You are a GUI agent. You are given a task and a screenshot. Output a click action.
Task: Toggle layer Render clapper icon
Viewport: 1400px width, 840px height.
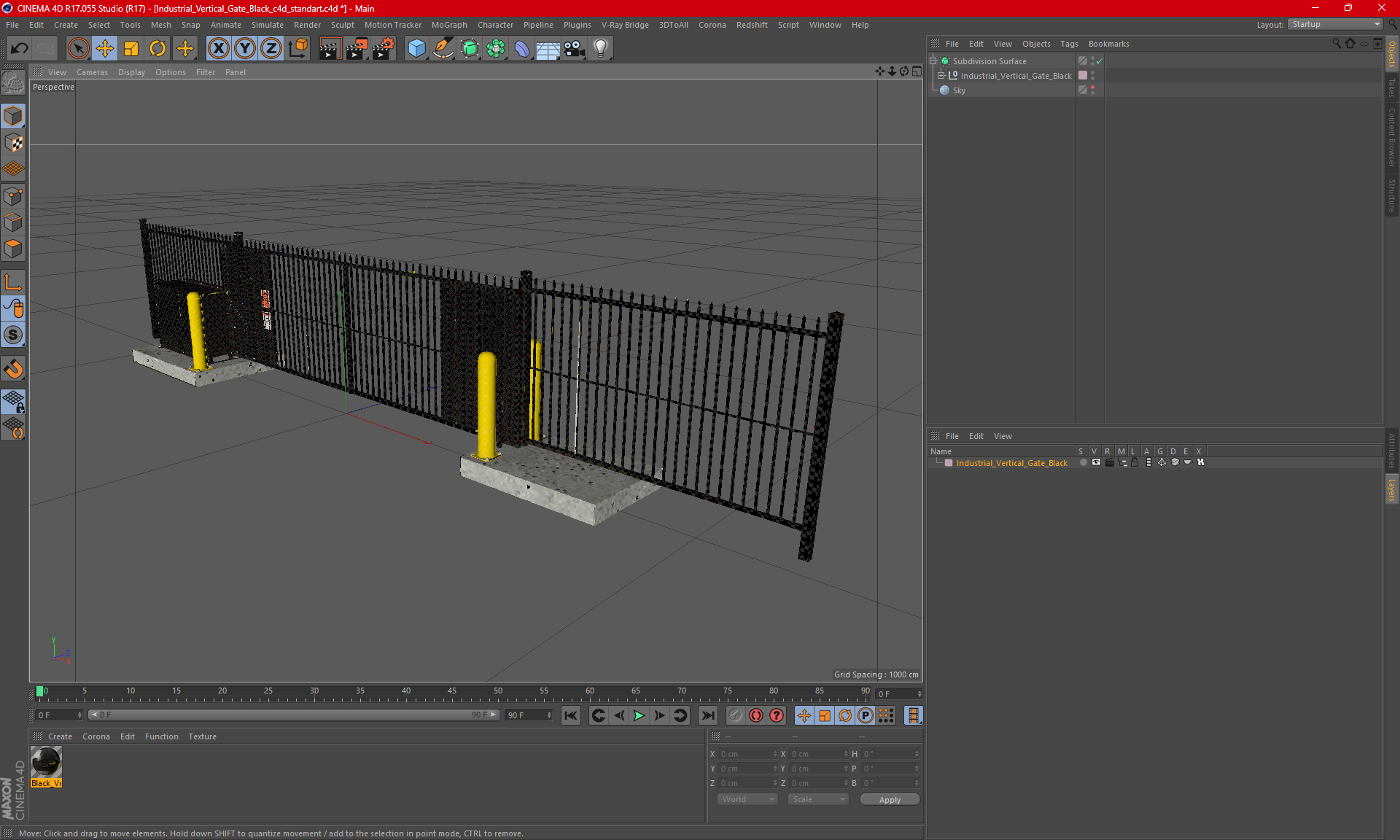click(x=1109, y=462)
